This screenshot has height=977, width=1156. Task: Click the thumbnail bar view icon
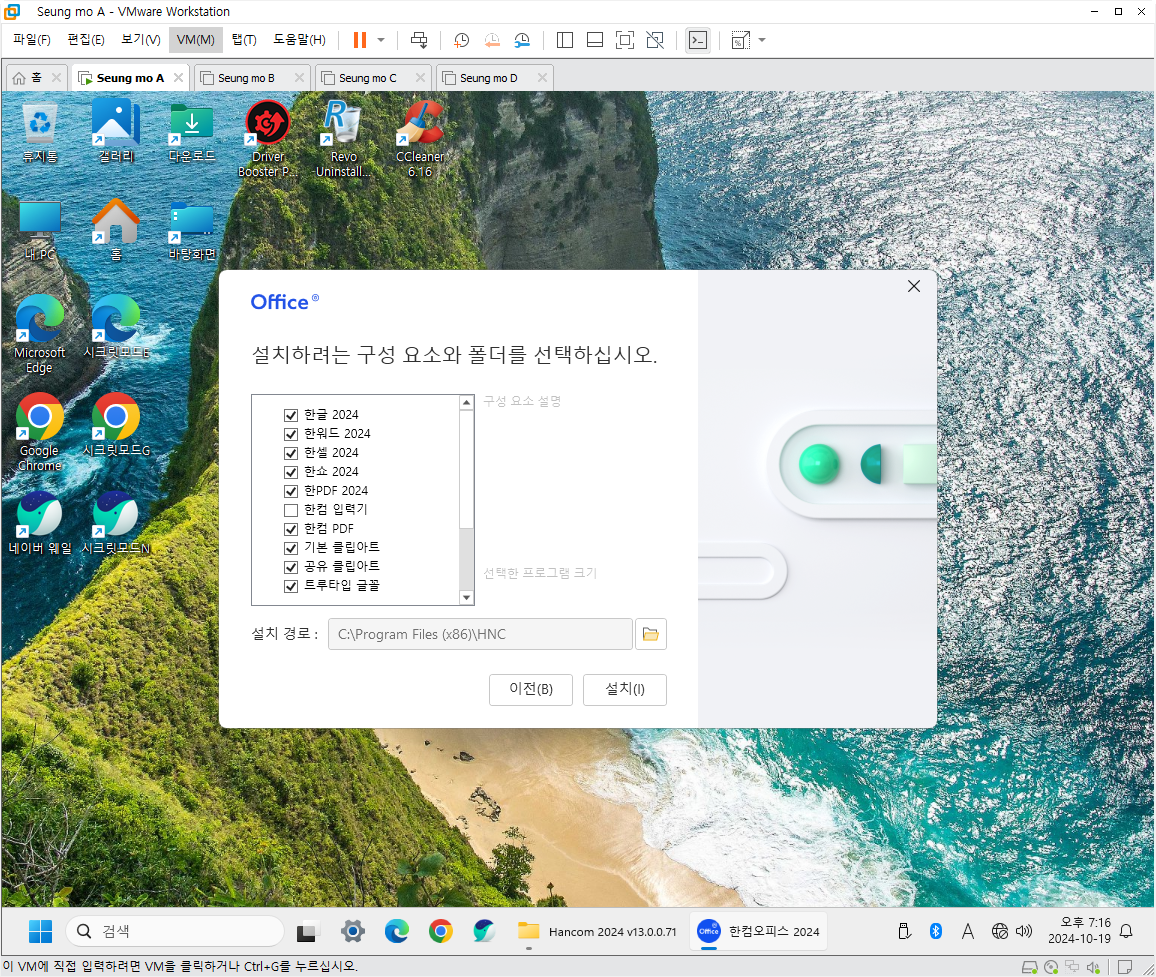pos(595,40)
